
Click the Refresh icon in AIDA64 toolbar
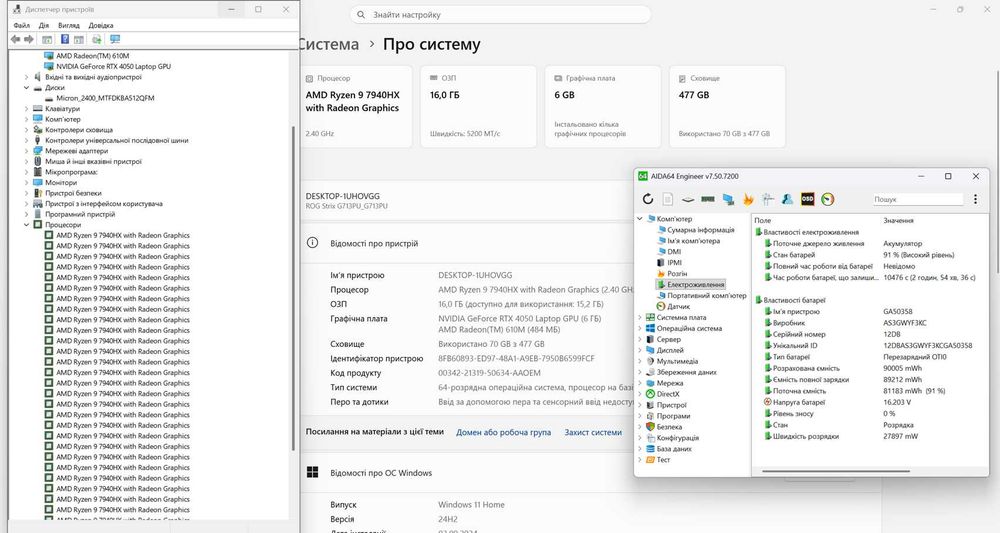[x=648, y=200]
